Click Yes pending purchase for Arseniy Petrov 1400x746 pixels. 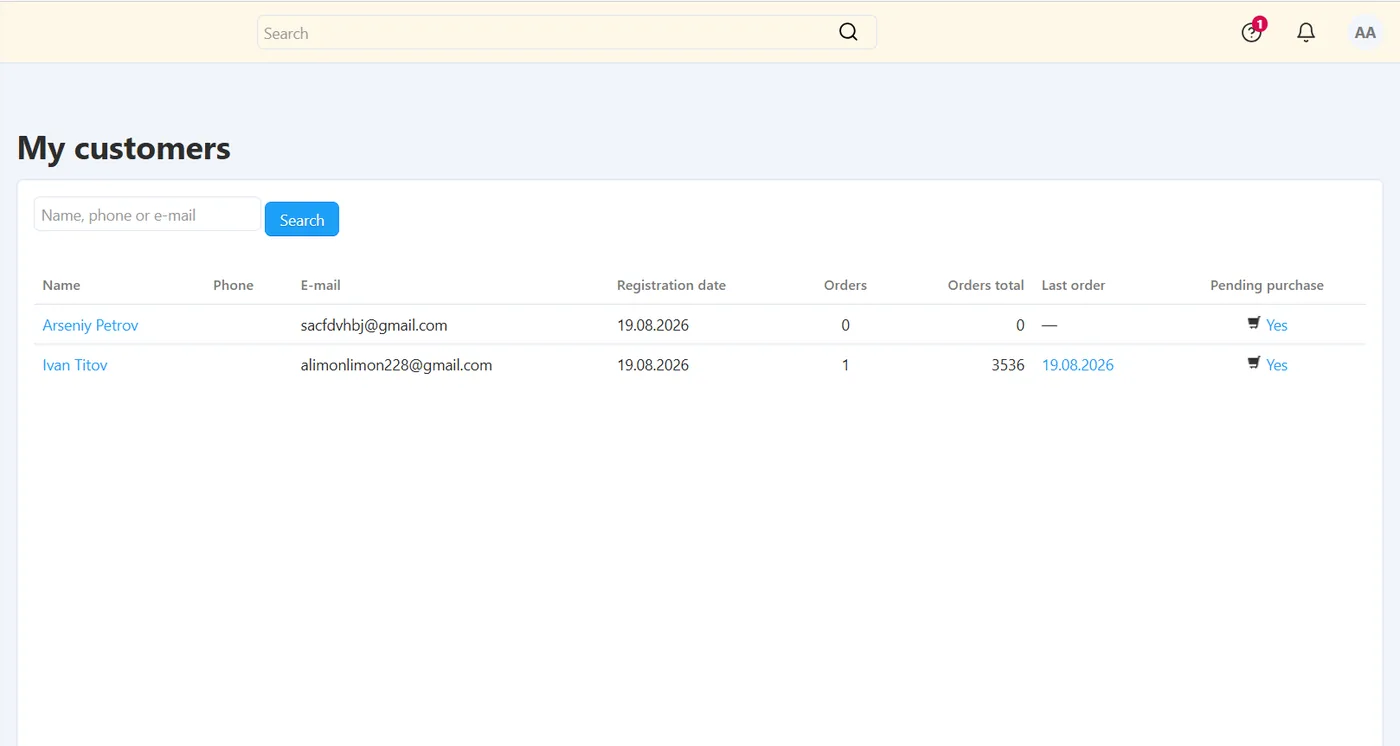pyautogui.click(x=1277, y=325)
